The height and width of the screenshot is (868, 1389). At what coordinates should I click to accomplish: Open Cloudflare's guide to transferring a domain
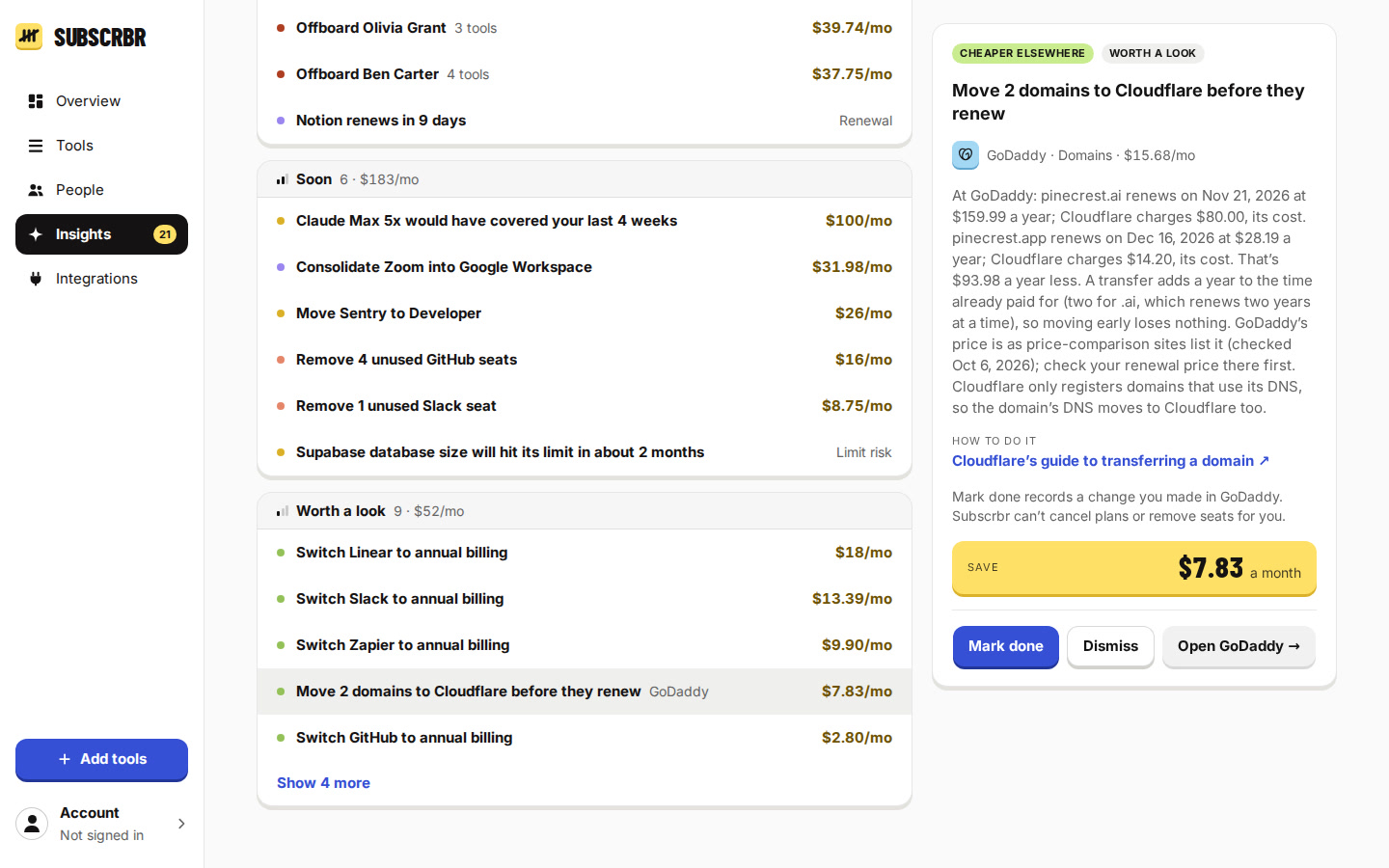1110,461
